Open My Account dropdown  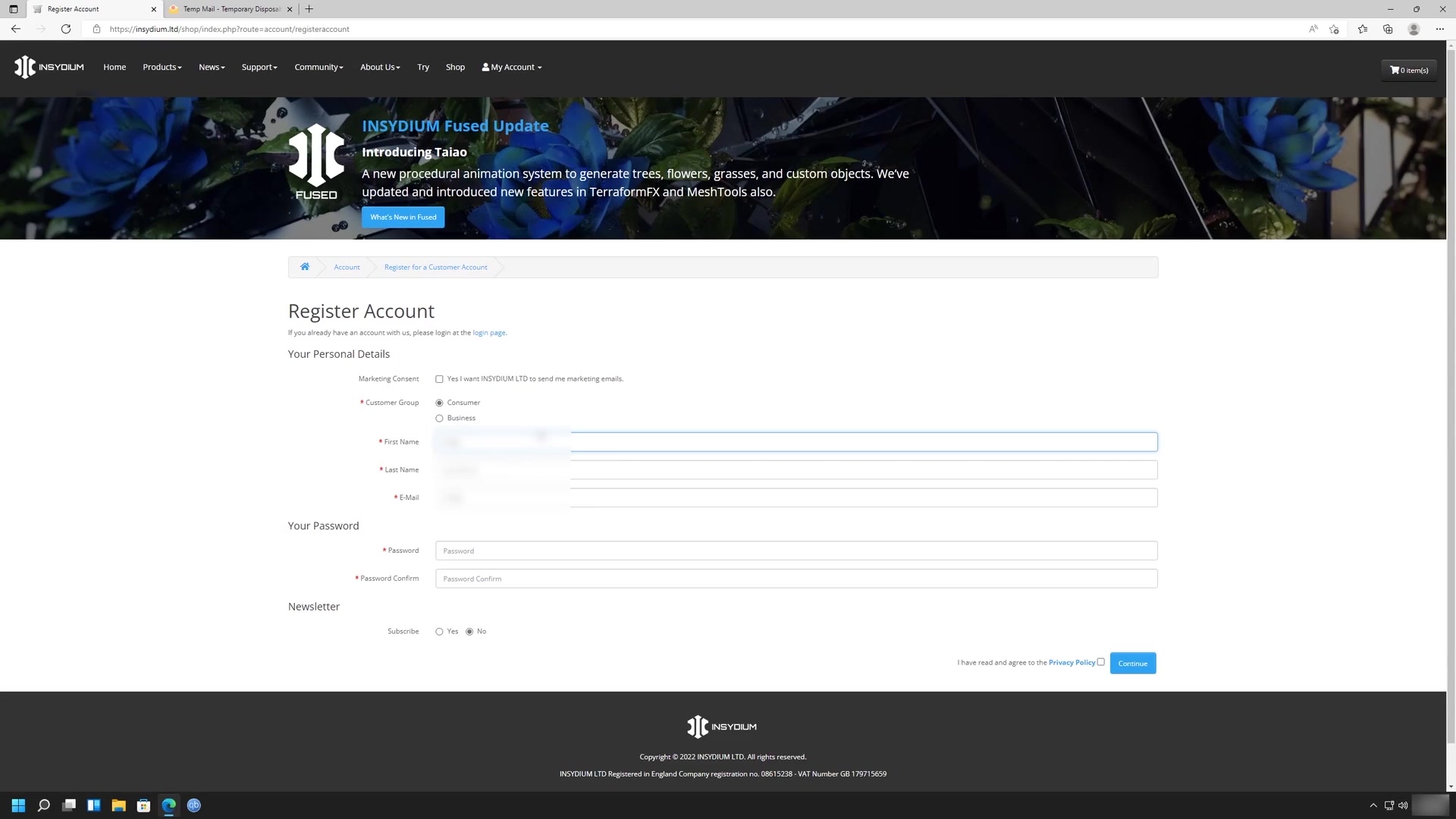tap(512, 67)
